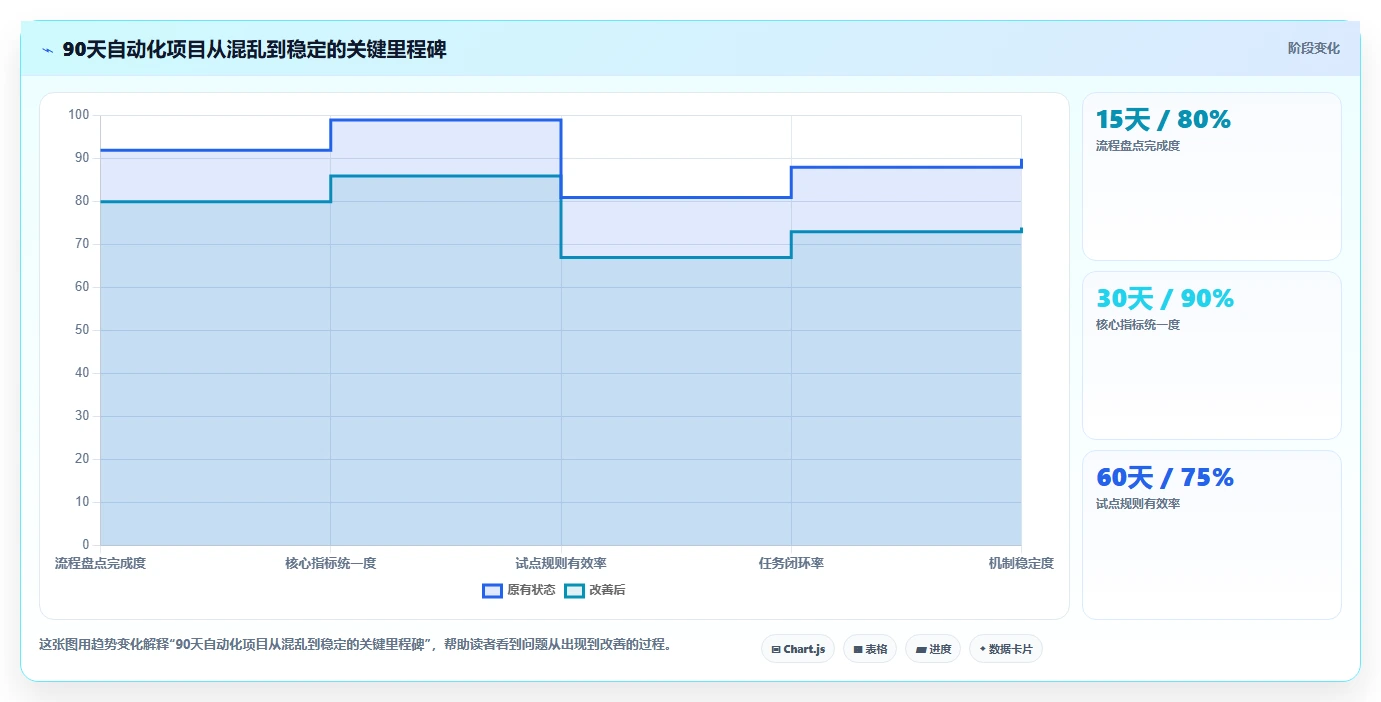Click the y-axis value 0
This screenshot has width=1381, height=702.
pyautogui.click(x=85, y=545)
